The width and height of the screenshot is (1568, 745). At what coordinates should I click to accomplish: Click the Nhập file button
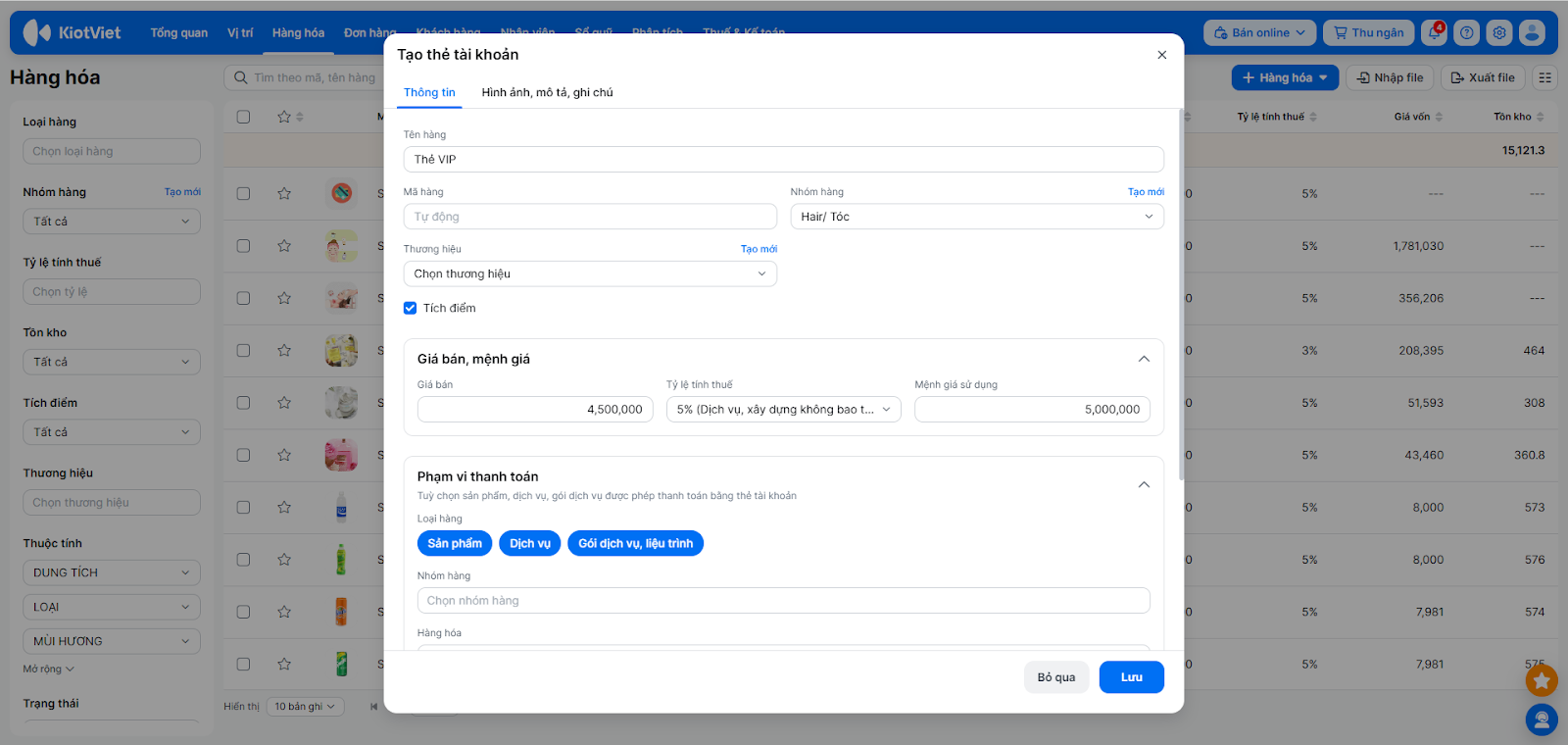coord(1390,77)
